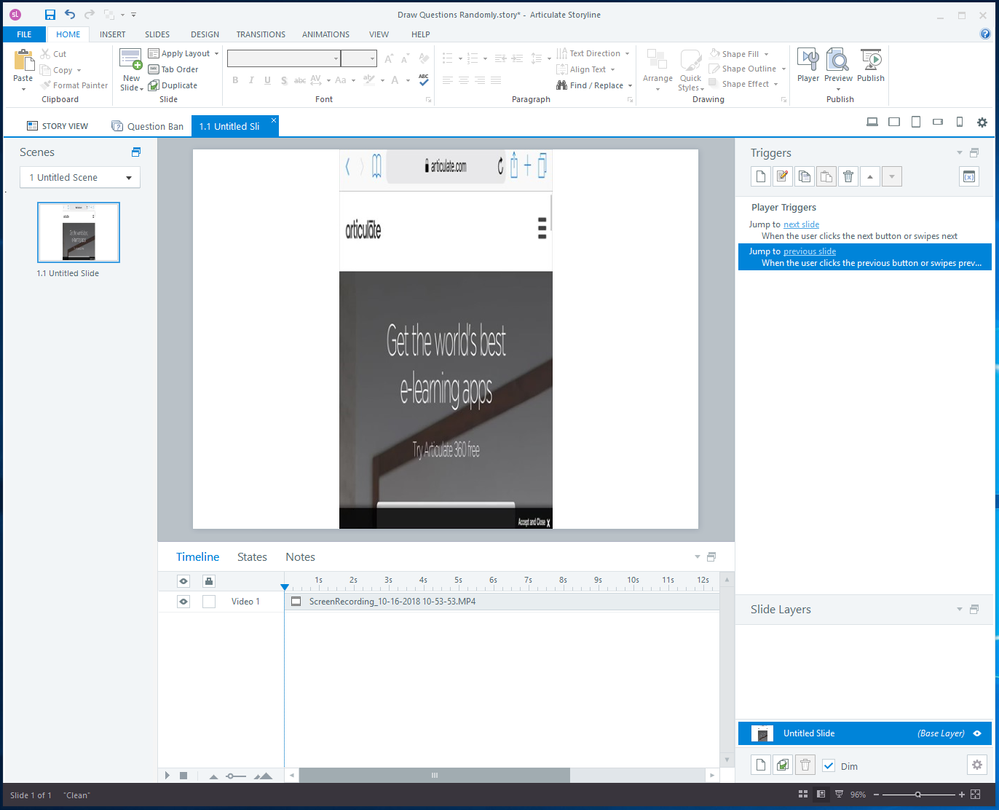Save the project with the floppy disk icon
Viewport: 999px width, 810px height.
(x=50, y=14)
